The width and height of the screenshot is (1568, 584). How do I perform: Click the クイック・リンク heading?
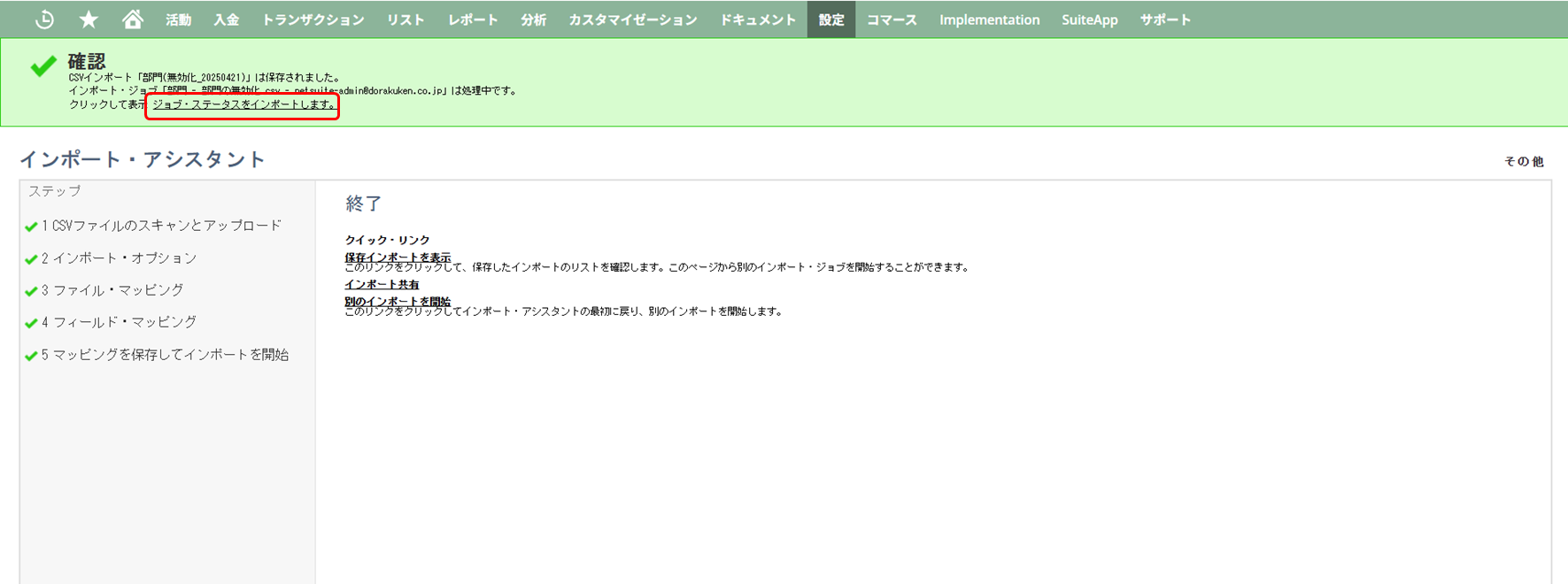click(x=387, y=240)
